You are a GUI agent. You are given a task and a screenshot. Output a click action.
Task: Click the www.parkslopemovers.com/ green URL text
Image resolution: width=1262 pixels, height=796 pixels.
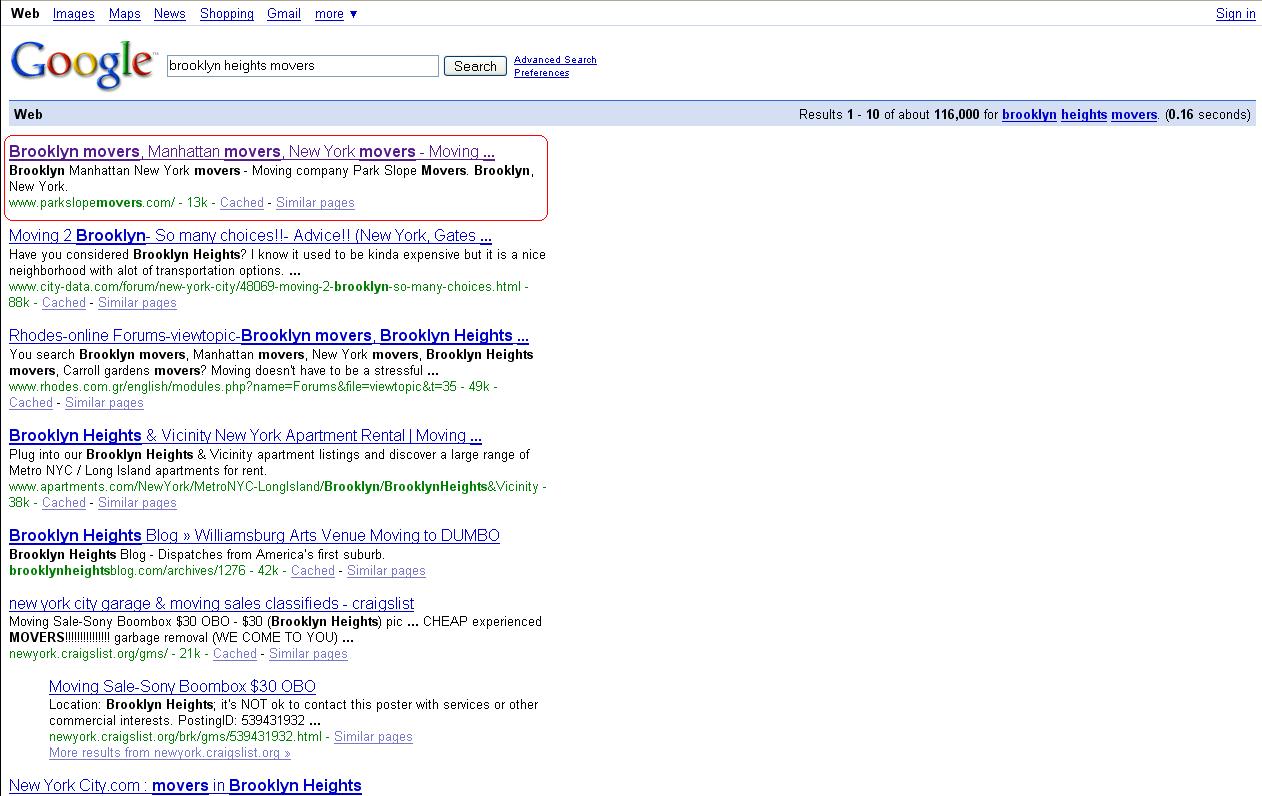[x=92, y=203]
